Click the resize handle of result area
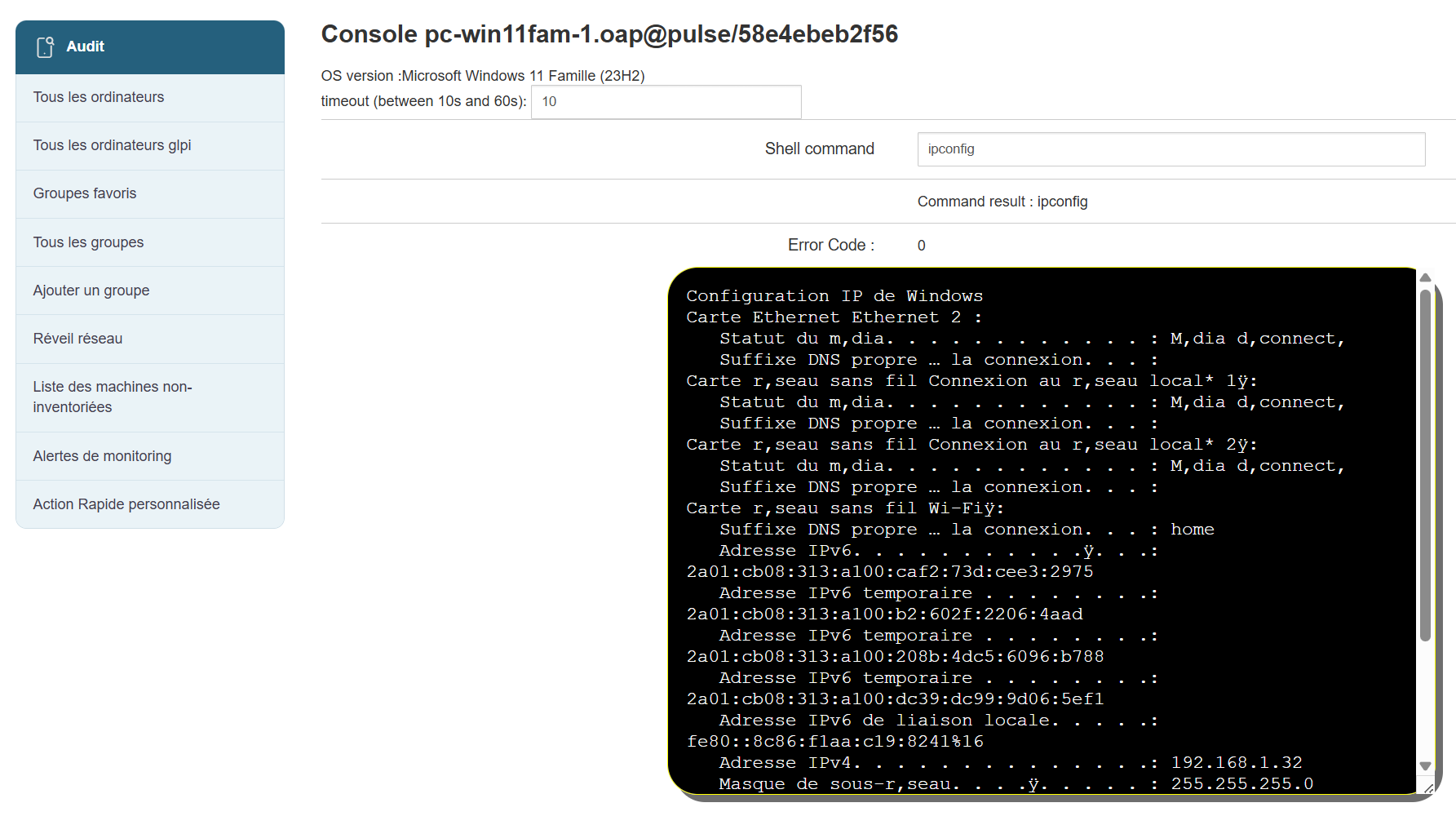Viewport: 1456px width, 825px height. (x=1428, y=787)
